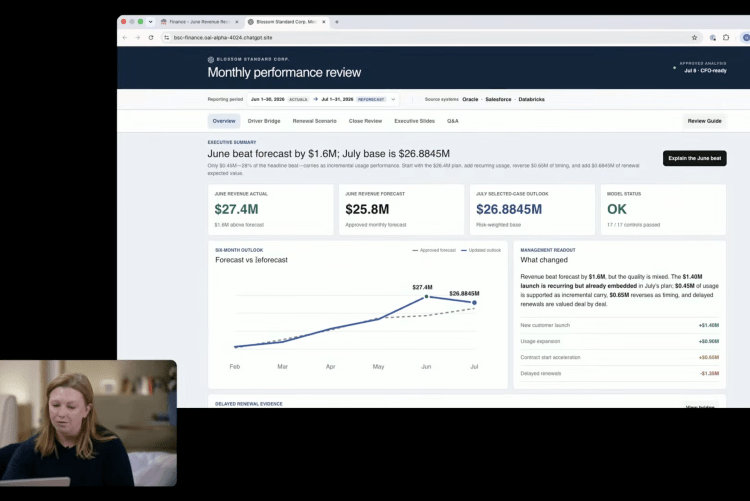Click the Oracle source system

470,100
